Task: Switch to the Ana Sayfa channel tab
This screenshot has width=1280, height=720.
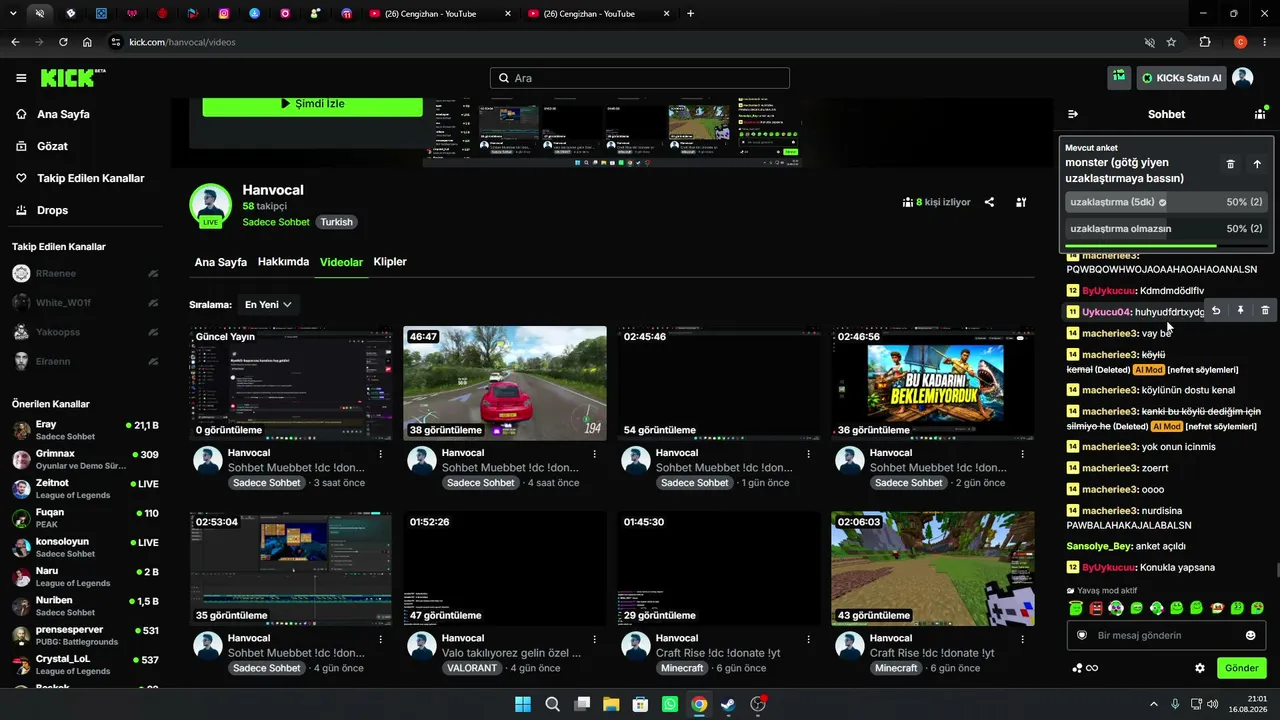Action: (x=220, y=262)
